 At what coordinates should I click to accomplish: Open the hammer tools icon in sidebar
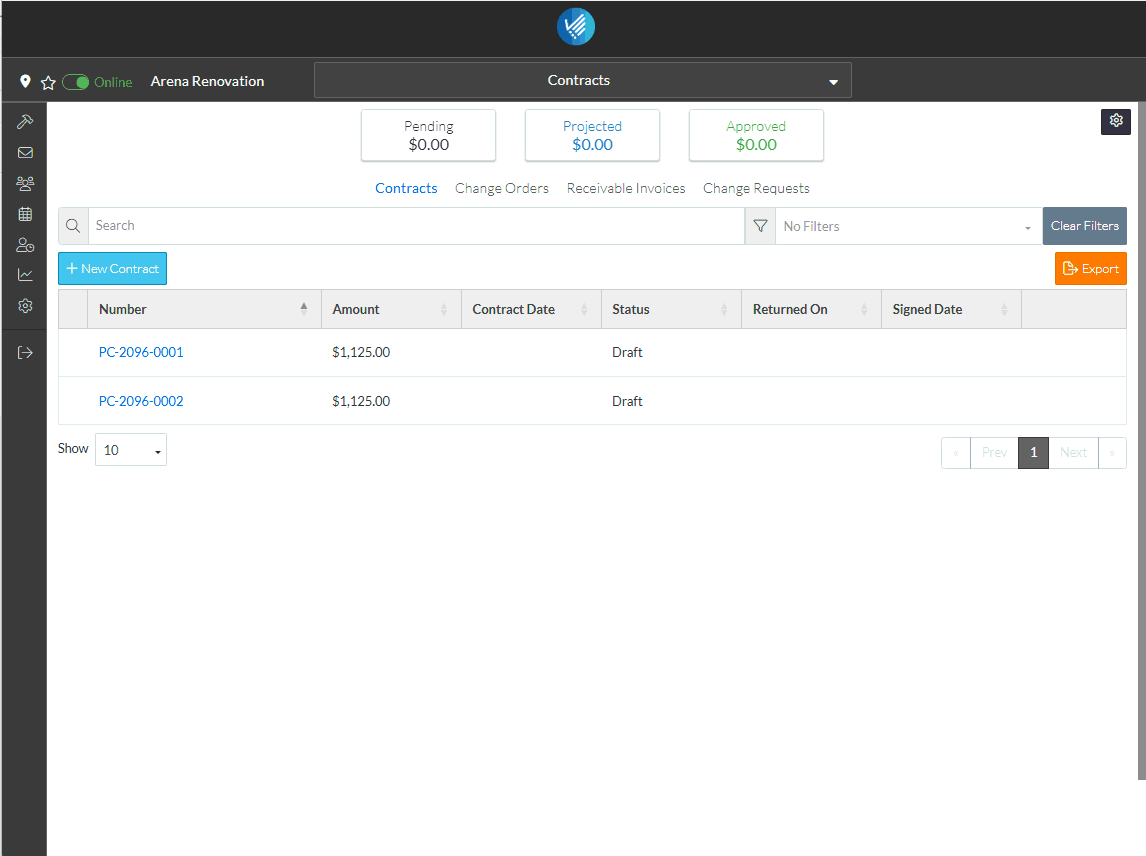(x=25, y=121)
